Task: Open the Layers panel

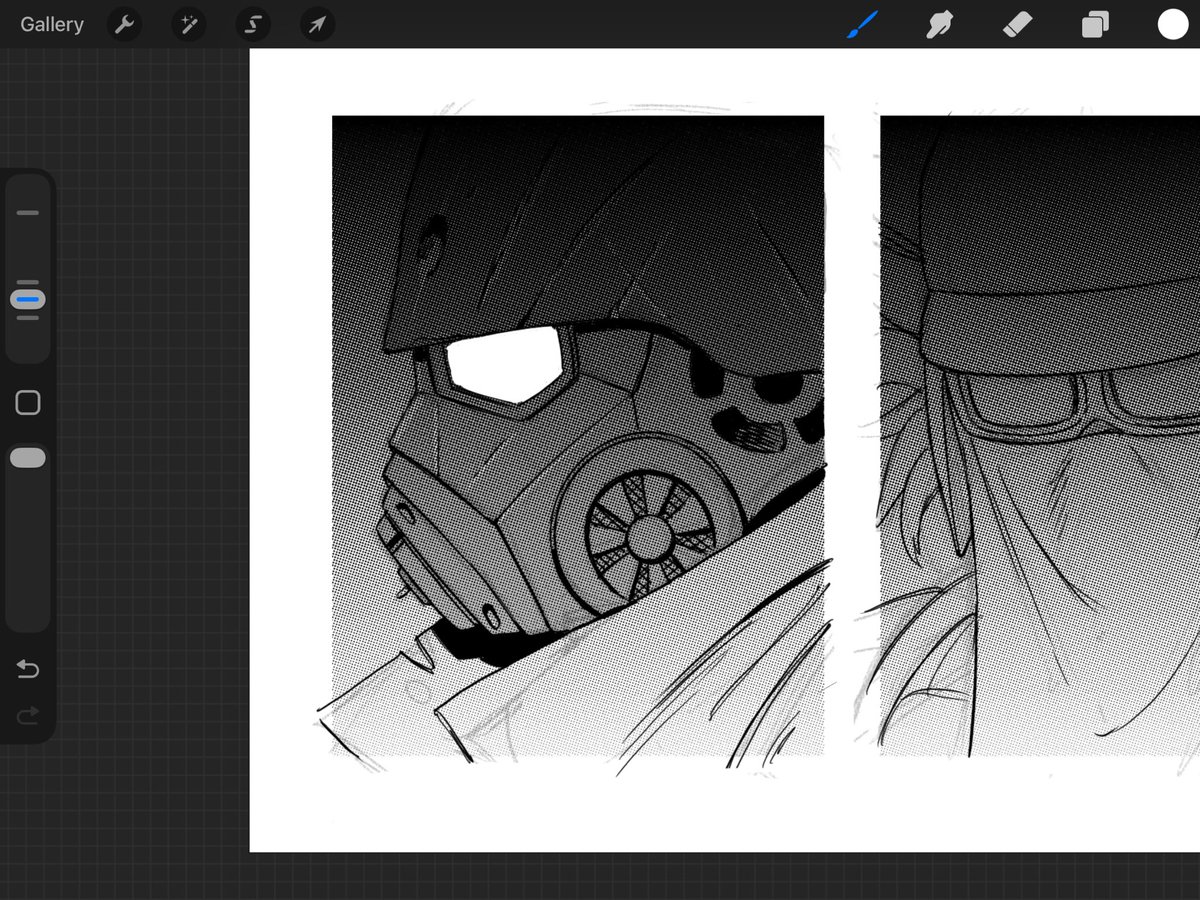Action: [1095, 24]
